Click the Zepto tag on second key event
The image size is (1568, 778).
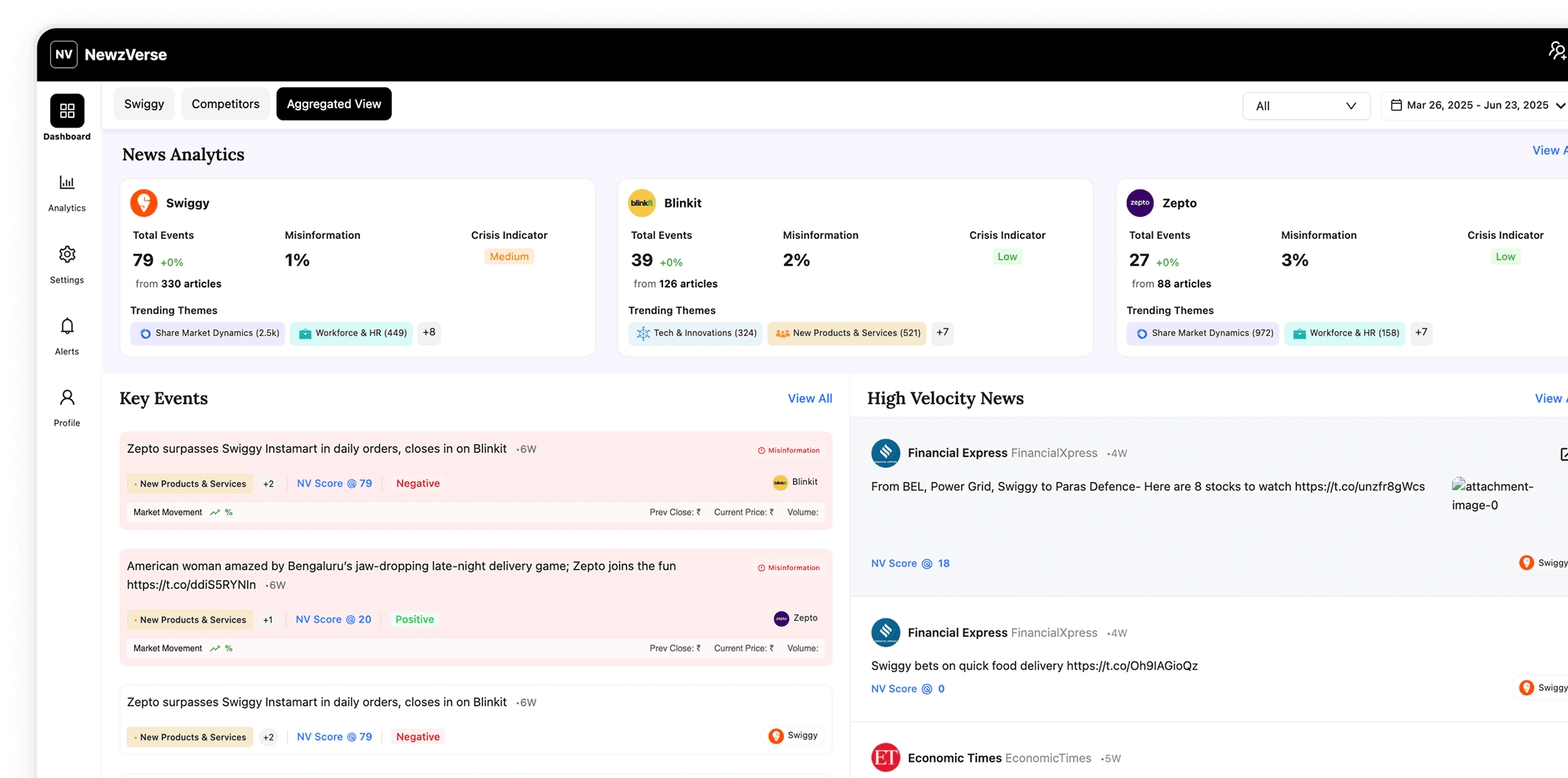click(x=795, y=619)
